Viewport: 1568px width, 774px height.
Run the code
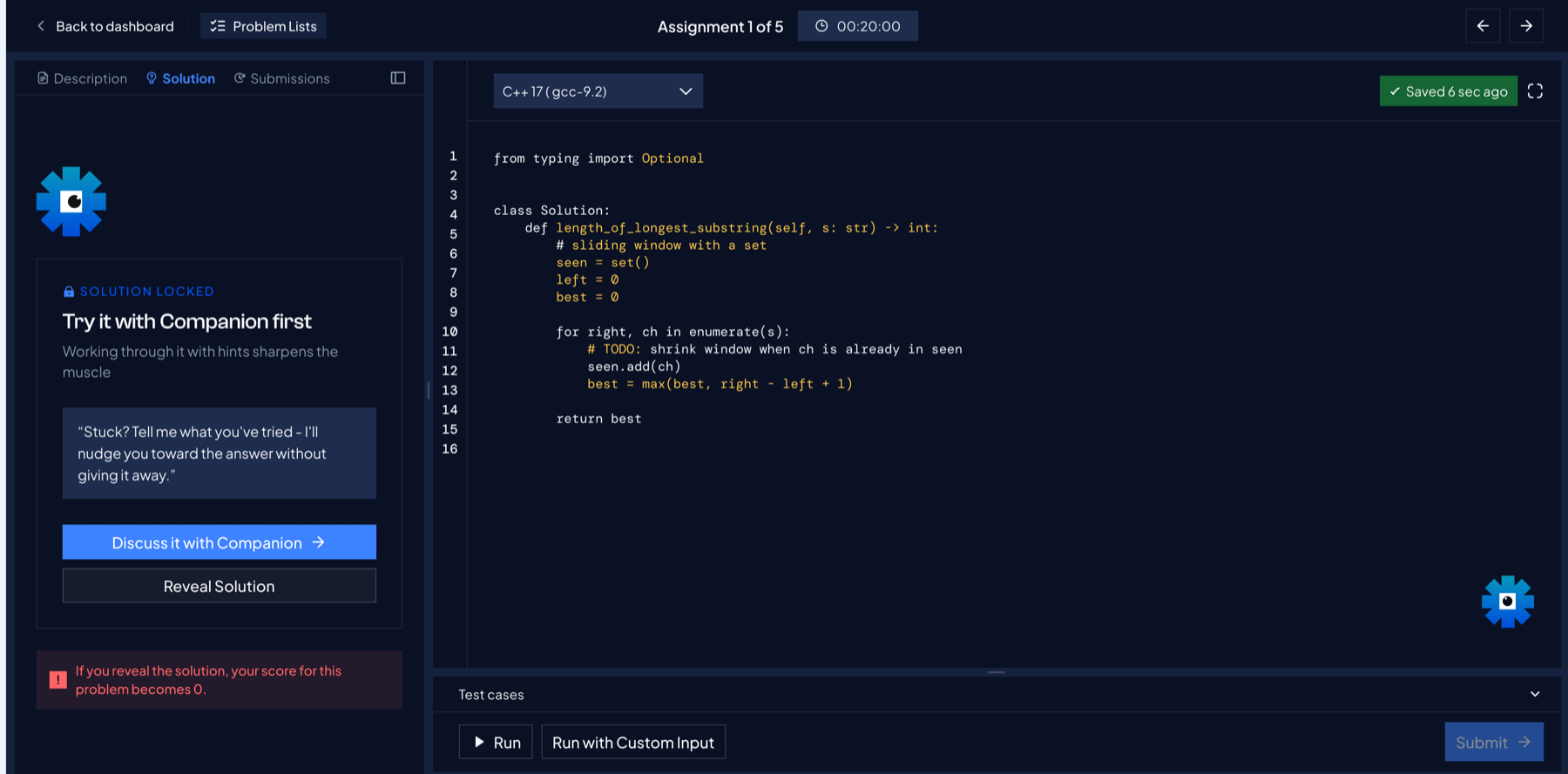[x=496, y=742]
